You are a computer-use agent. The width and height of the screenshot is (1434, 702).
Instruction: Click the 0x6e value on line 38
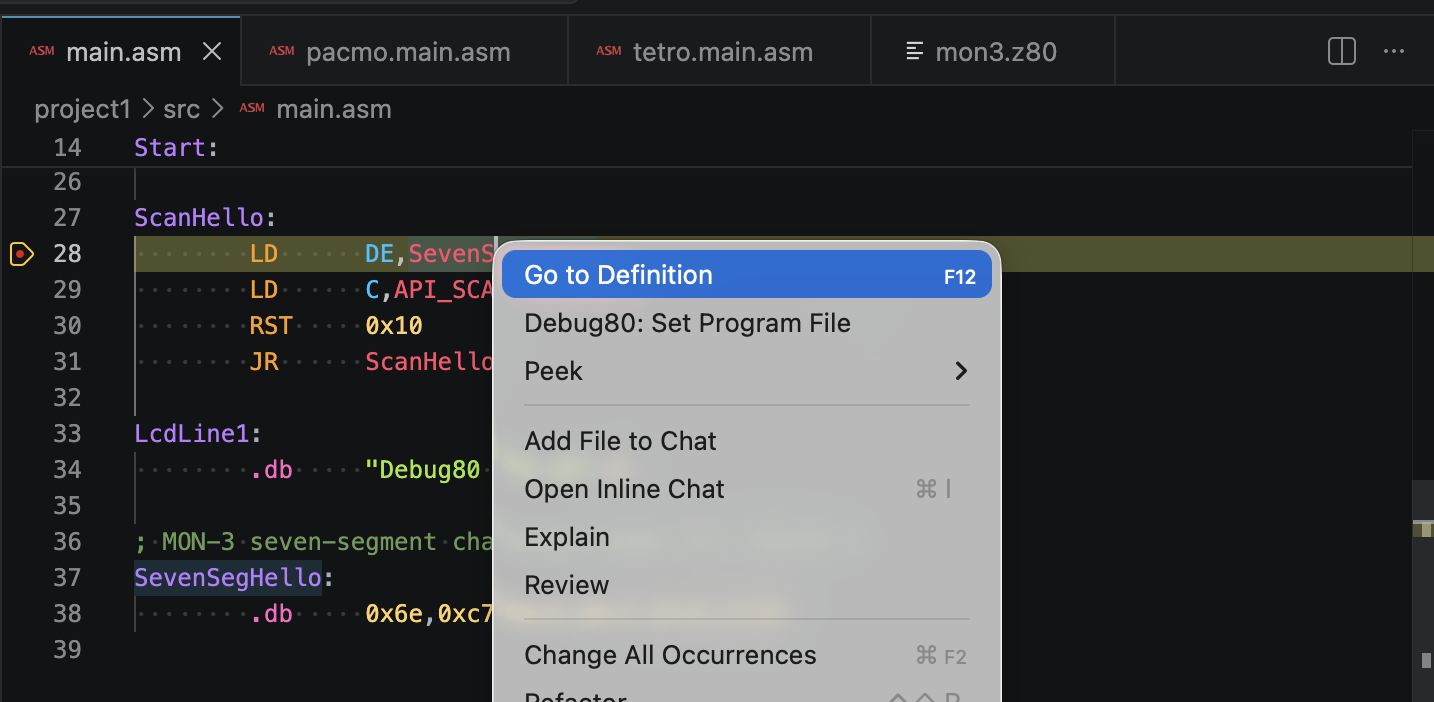coord(394,614)
